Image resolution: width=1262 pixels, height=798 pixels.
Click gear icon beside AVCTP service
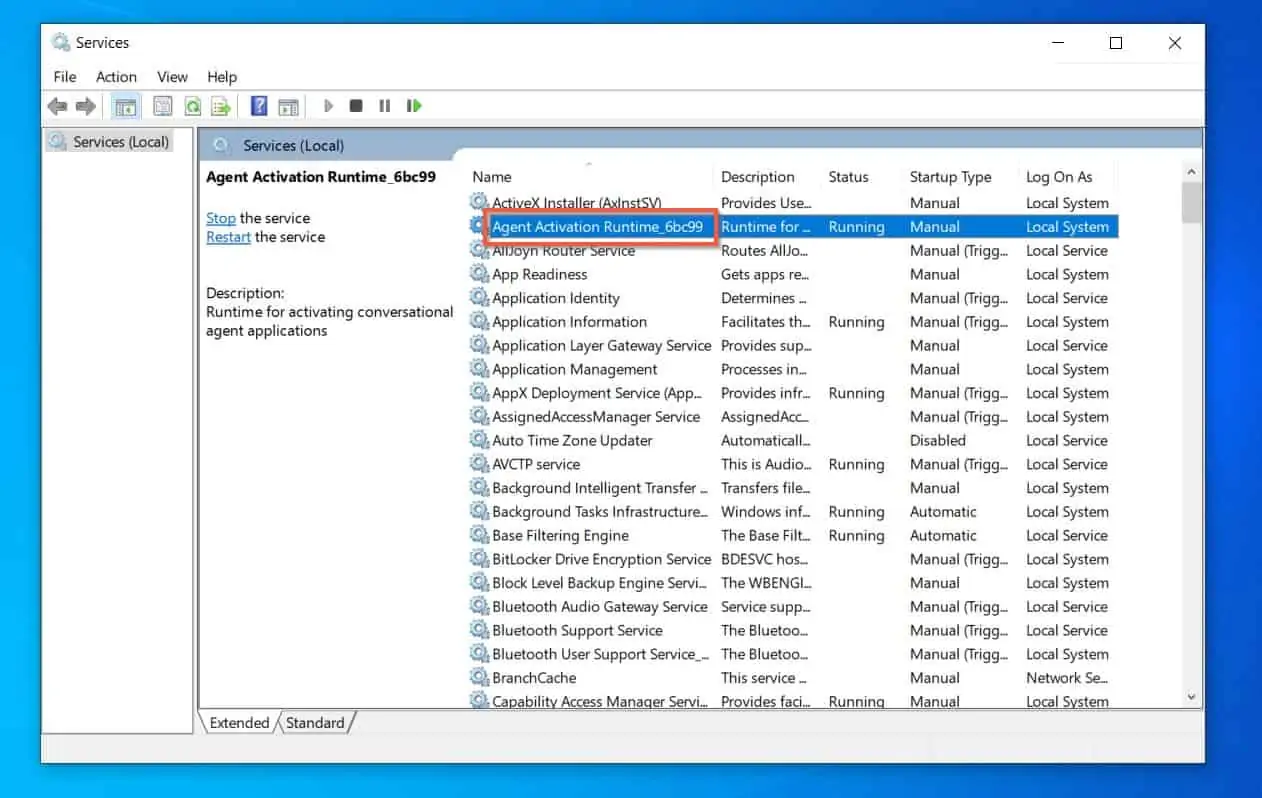click(479, 464)
